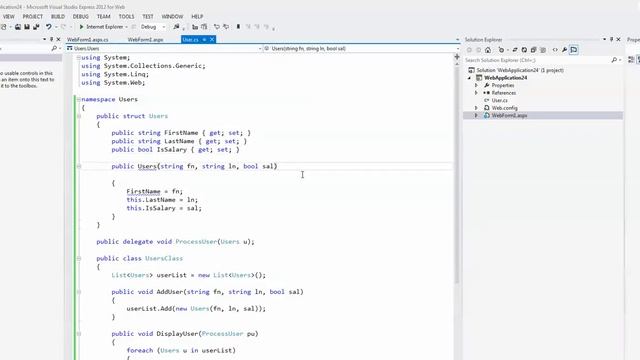640x360 pixels.
Task: Collapse the WebApplication24 project node
Action: [470, 78]
